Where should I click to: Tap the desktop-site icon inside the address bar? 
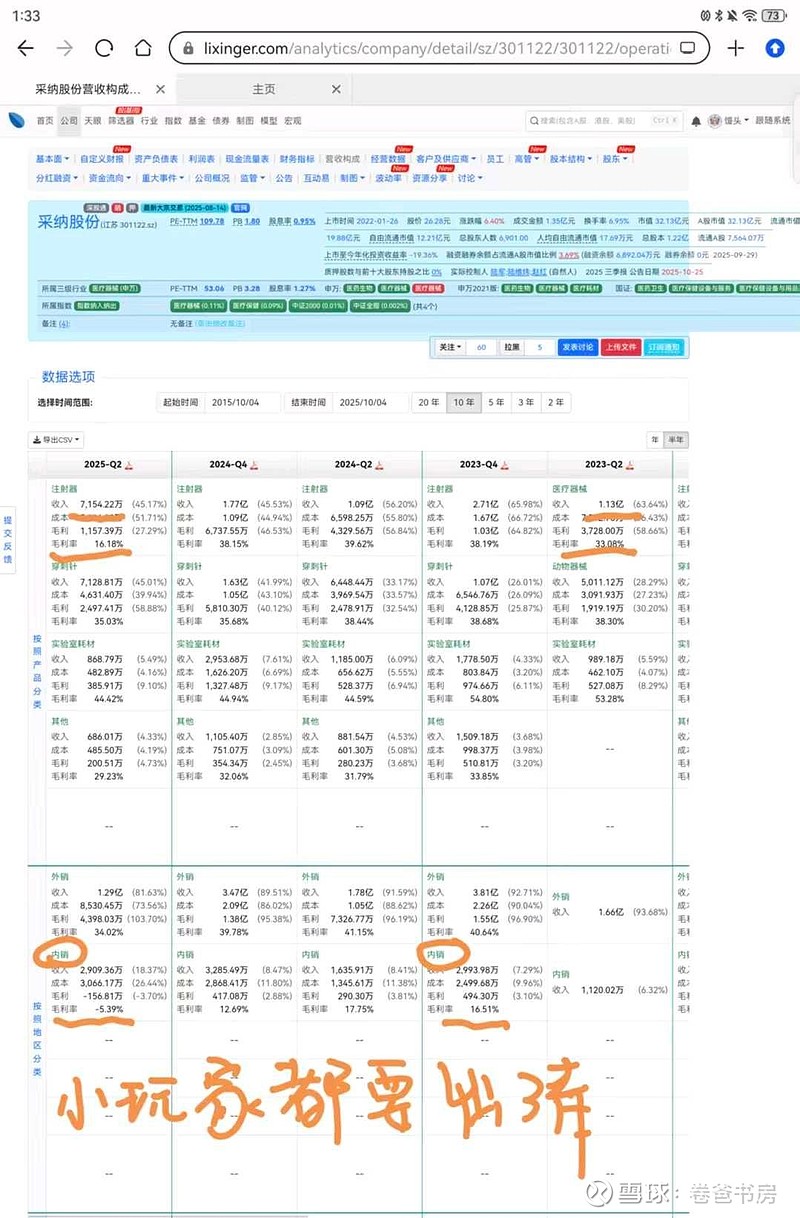[x=688, y=48]
